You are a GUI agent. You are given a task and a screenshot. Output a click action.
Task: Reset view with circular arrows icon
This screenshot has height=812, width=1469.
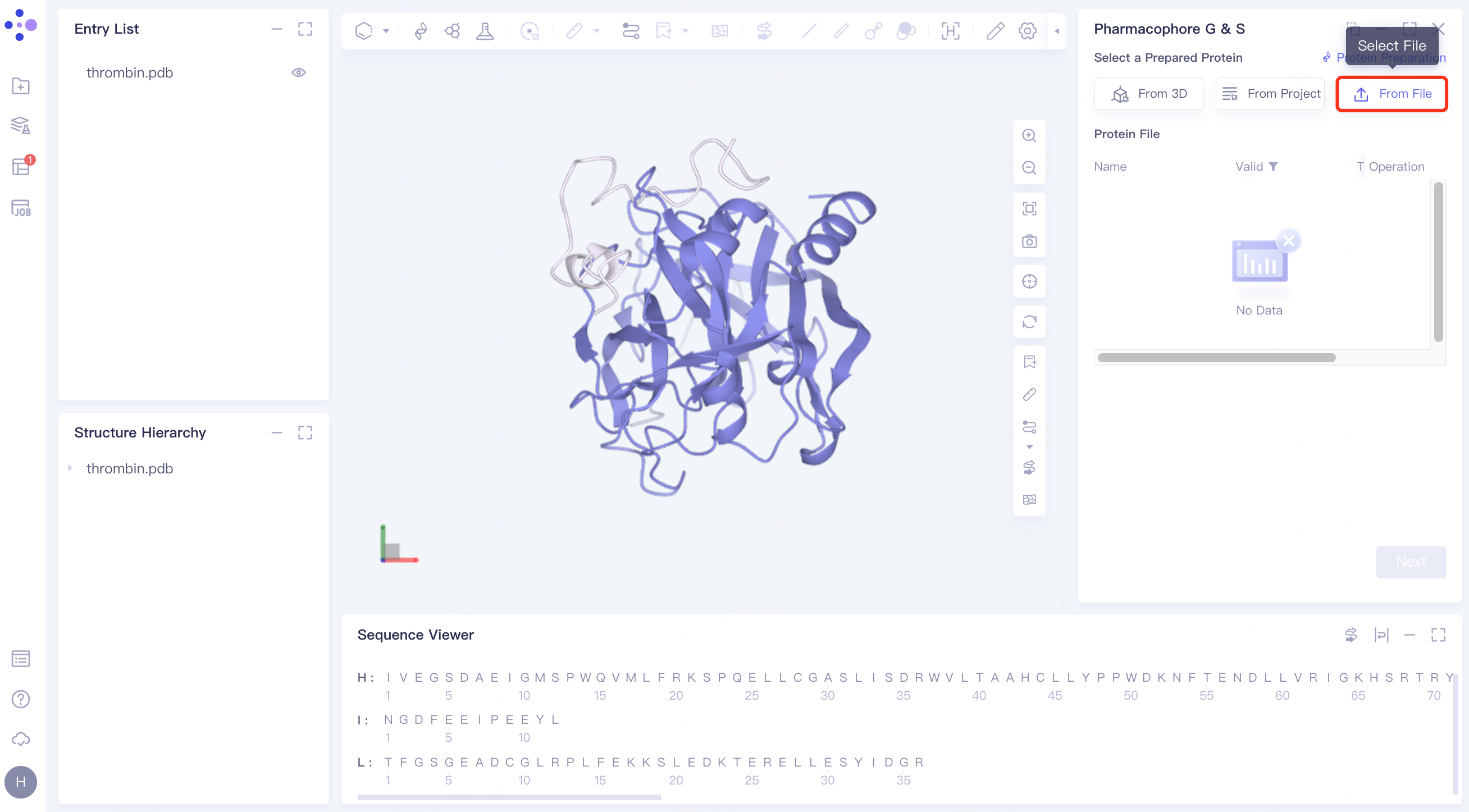[1029, 322]
